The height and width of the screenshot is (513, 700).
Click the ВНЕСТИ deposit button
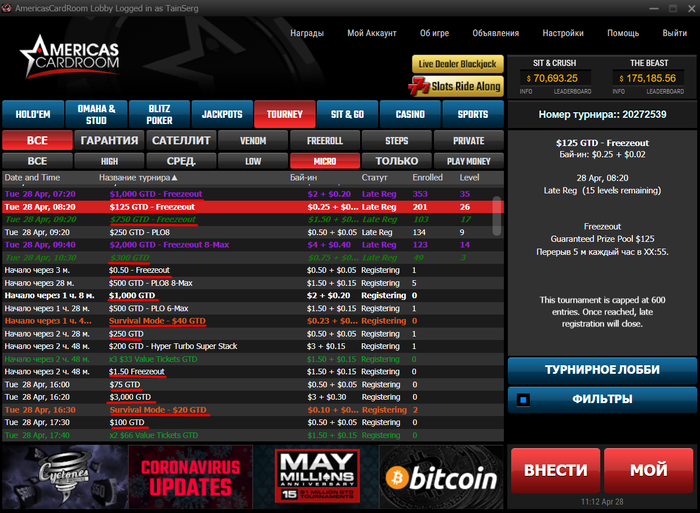(556, 471)
